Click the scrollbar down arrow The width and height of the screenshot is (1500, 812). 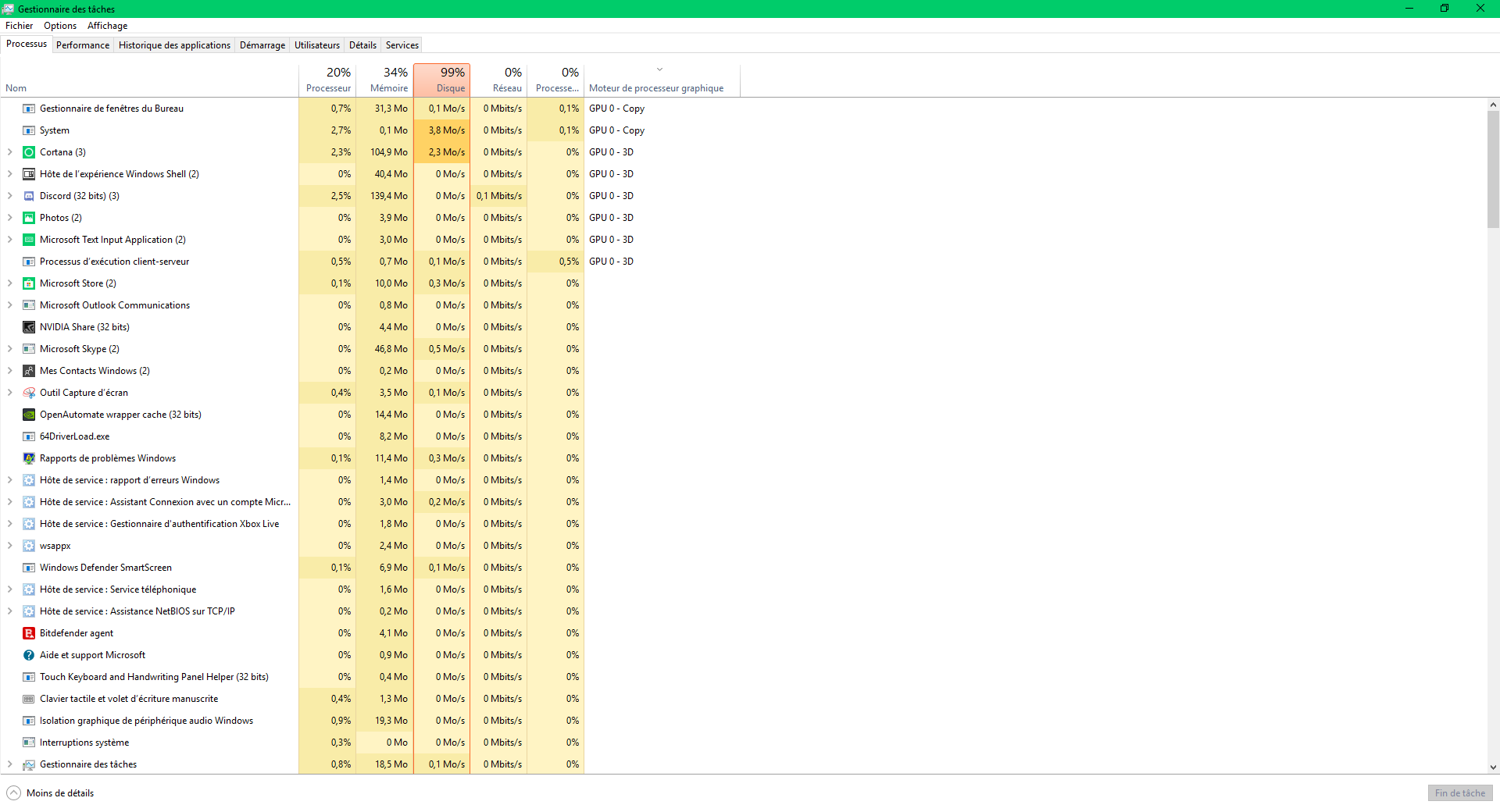[1493, 767]
